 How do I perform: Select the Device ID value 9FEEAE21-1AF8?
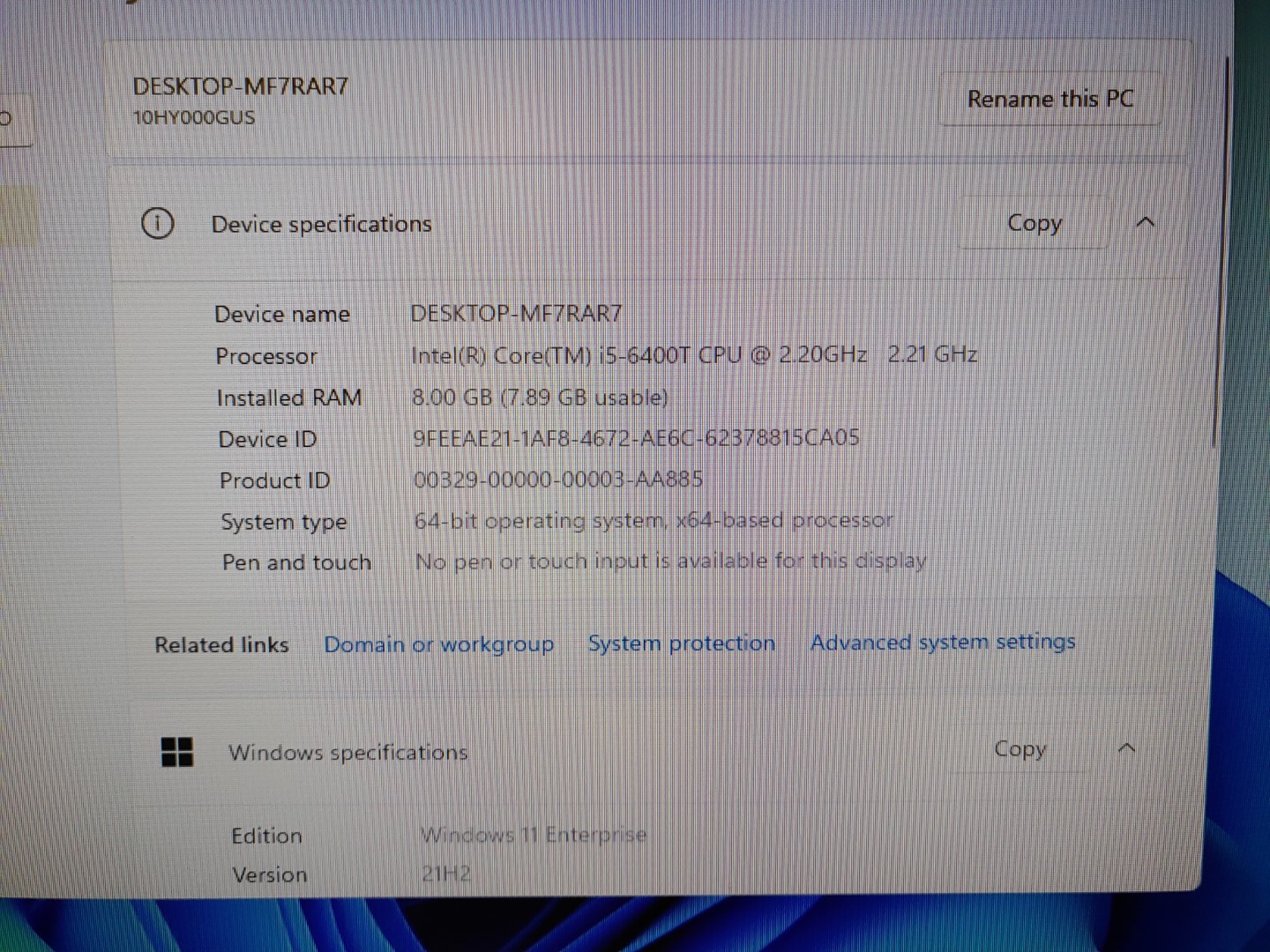coord(636,437)
